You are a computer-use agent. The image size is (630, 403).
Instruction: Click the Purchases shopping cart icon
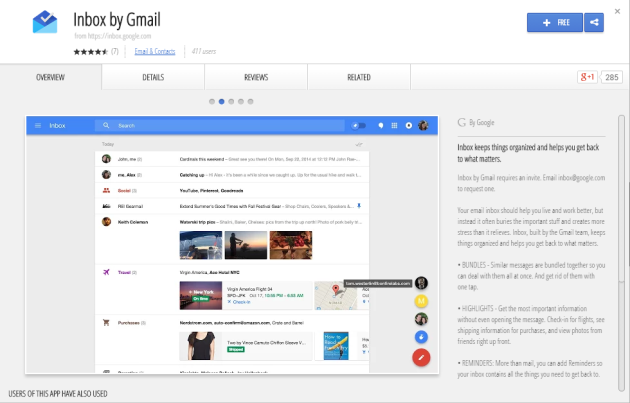[x=106, y=322]
